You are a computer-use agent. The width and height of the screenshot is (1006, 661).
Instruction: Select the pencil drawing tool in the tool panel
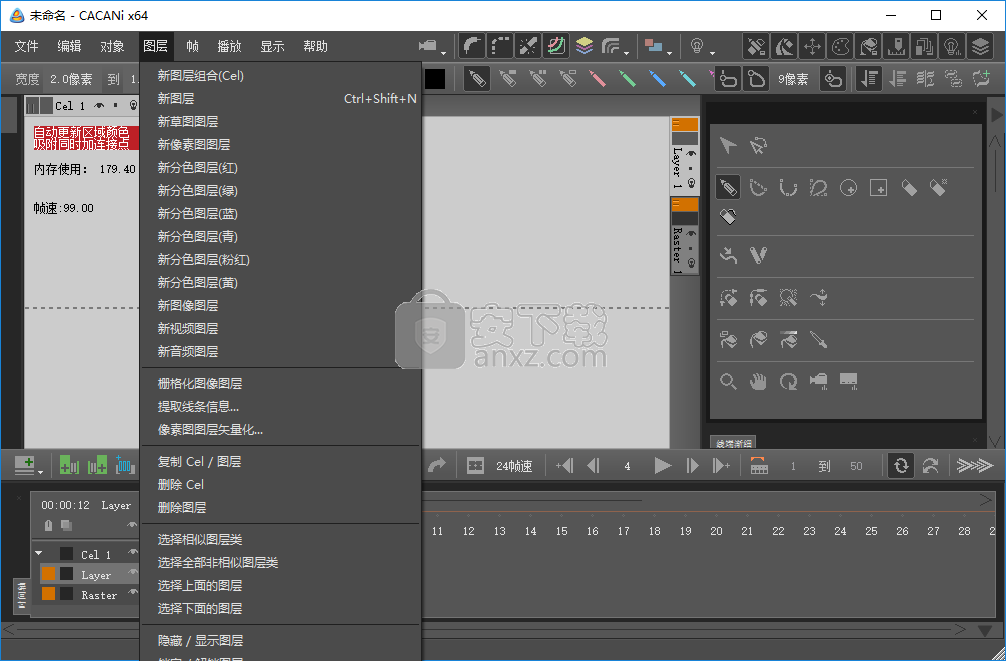tap(728, 187)
